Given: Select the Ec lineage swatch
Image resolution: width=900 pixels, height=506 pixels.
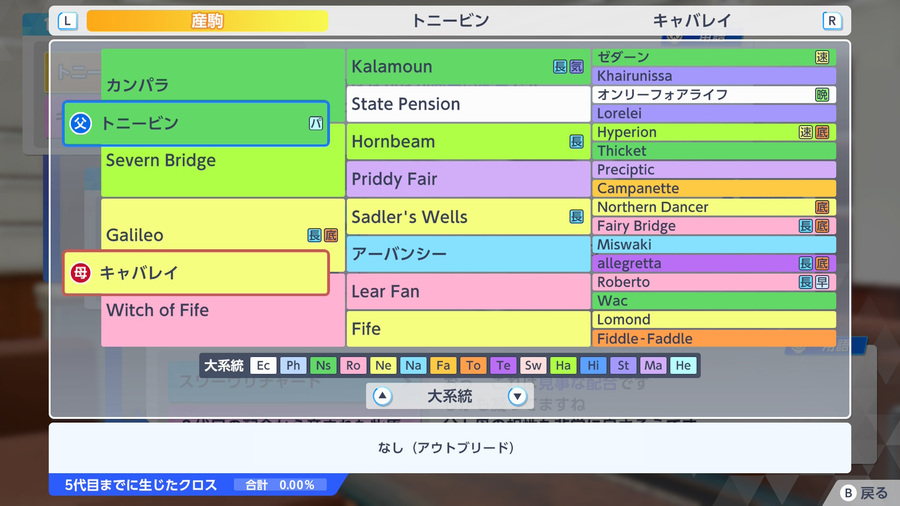Looking at the screenshot, I should (263, 365).
